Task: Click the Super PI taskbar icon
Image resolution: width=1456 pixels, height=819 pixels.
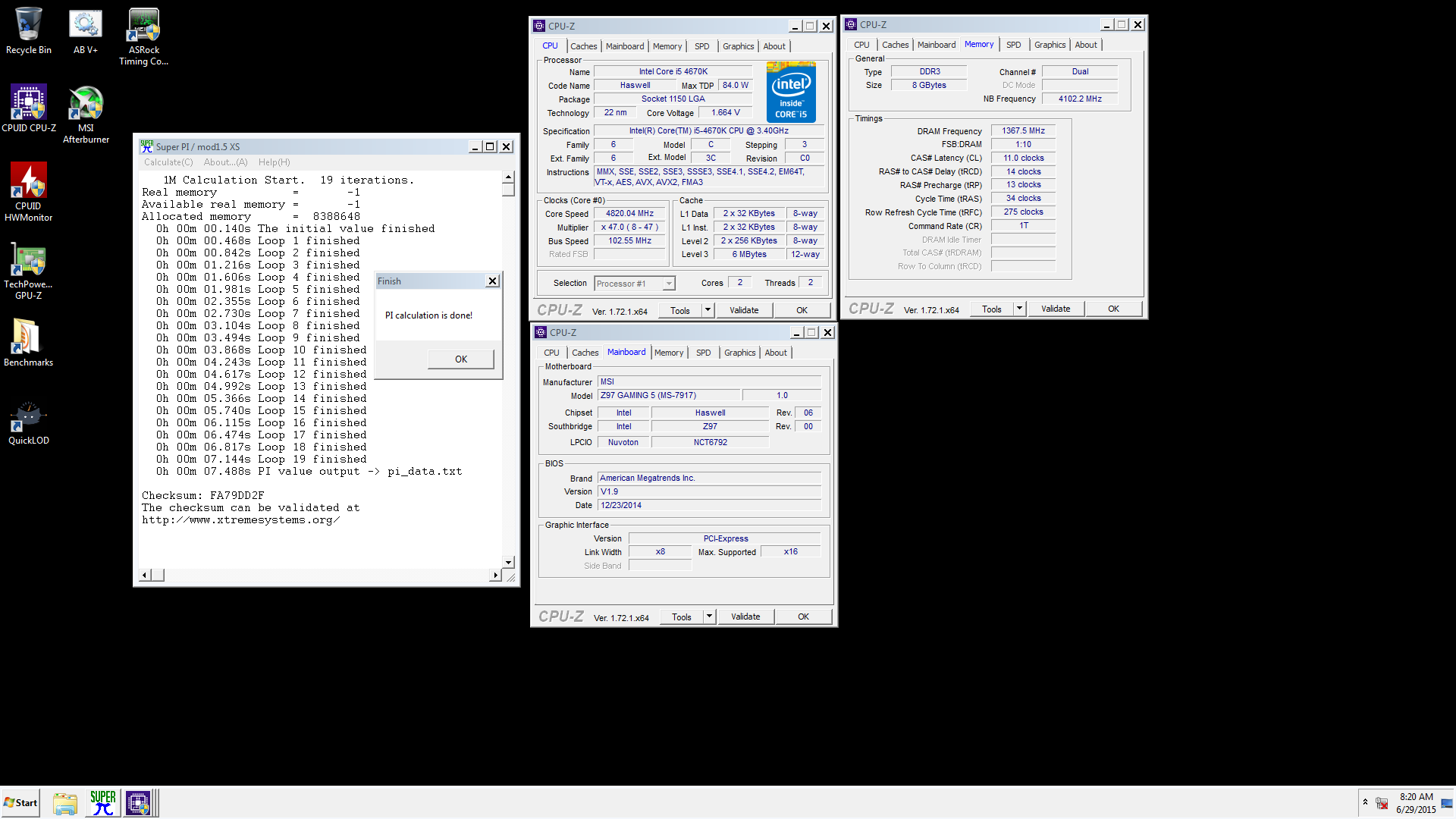Action: [x=102, y=802]
